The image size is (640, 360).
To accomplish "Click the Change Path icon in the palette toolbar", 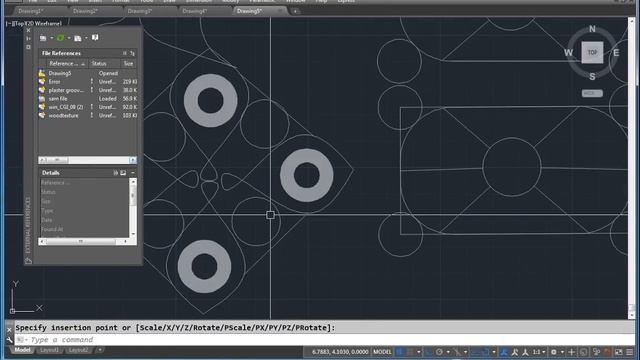I will tap(78, 38).
